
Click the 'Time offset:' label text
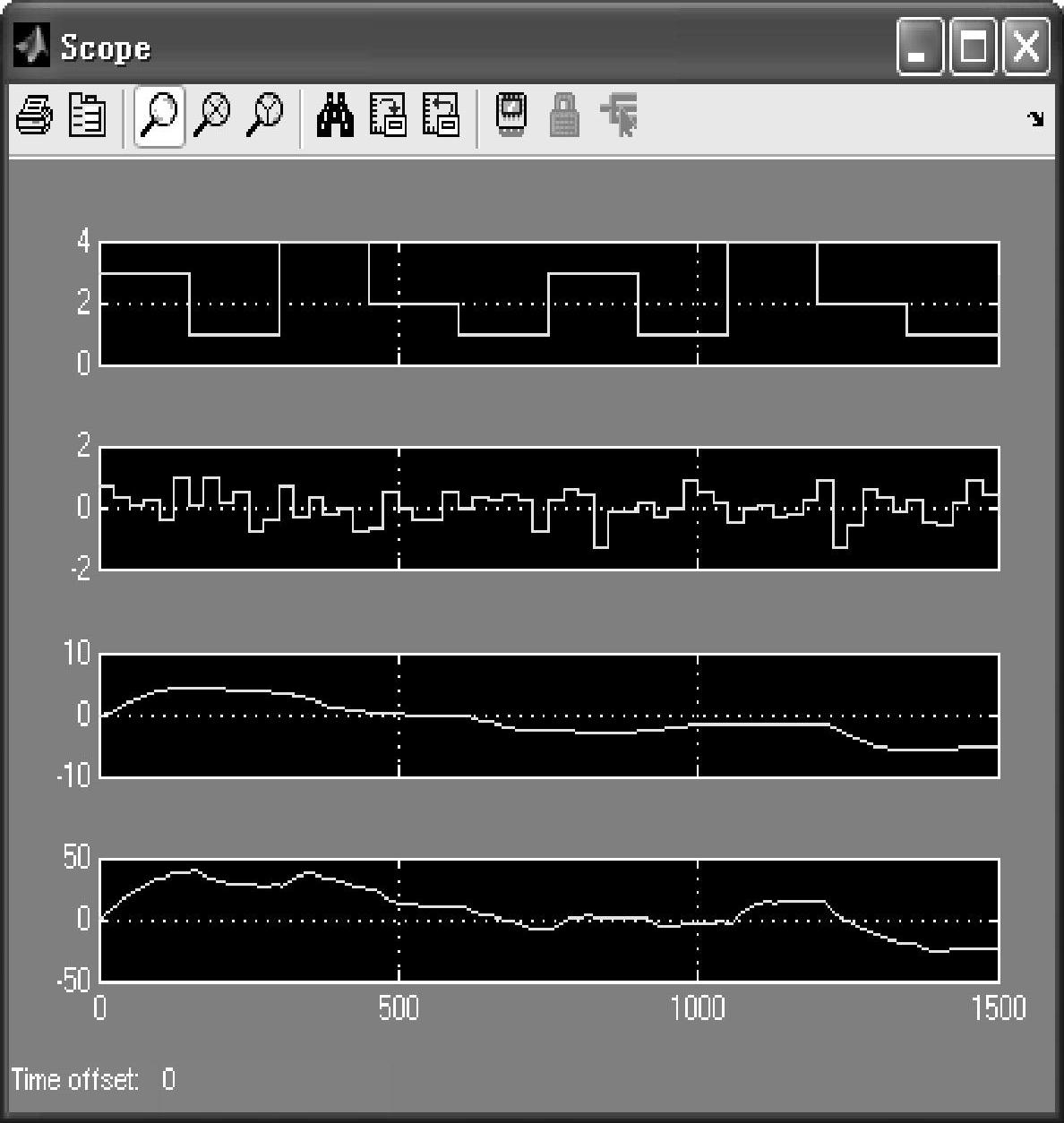[x=75, y=1079]
